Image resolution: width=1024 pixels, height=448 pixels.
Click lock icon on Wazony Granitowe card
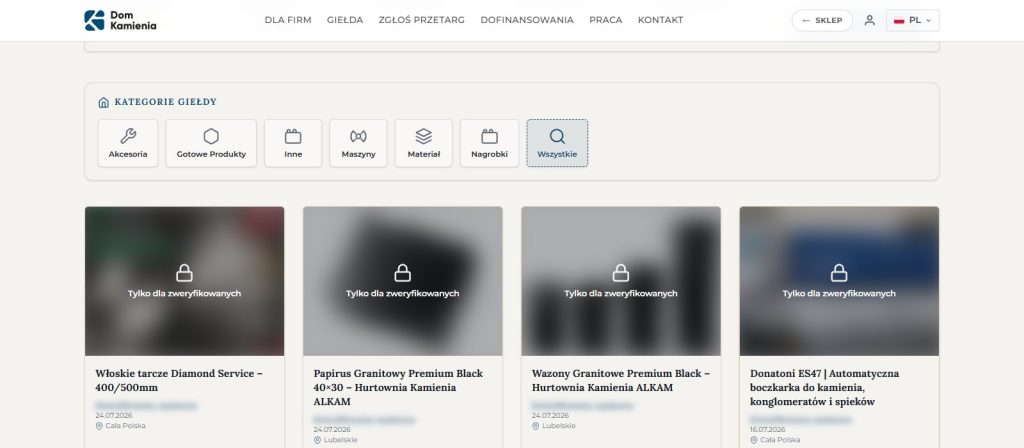pos(621,273)
